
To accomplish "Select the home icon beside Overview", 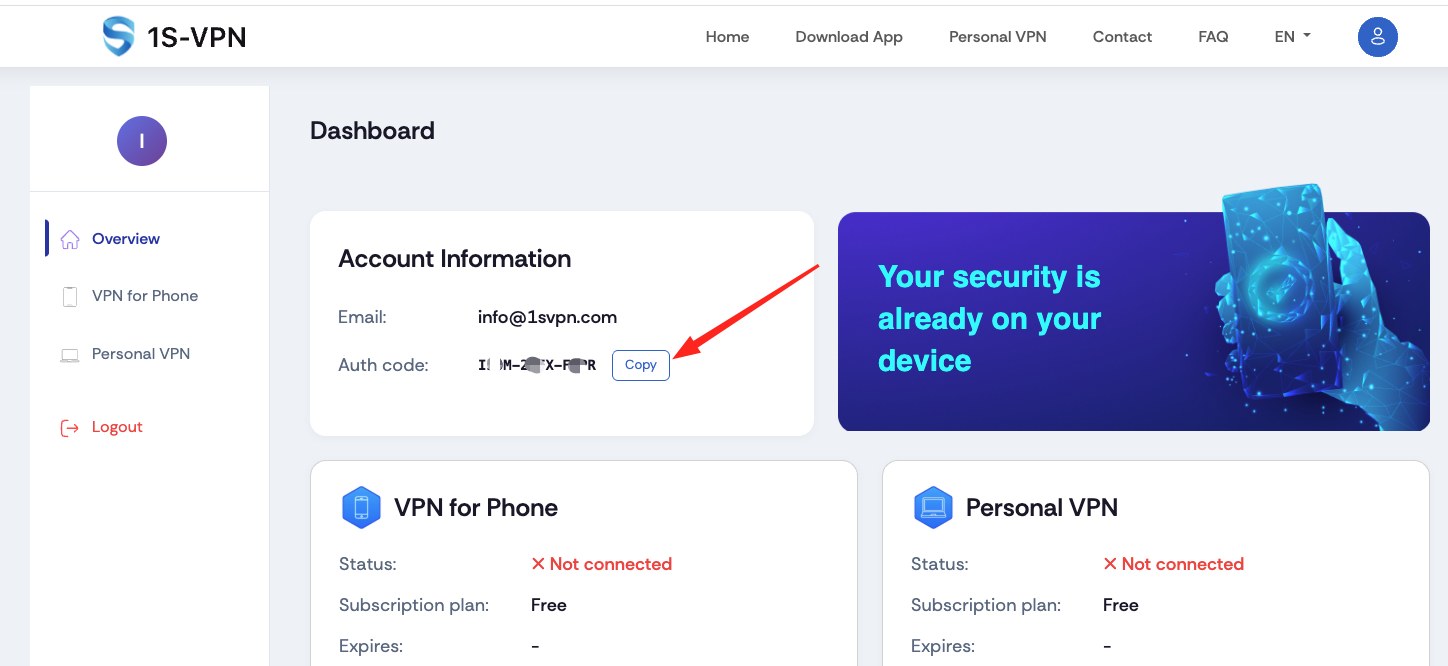I will click(69, 238).
